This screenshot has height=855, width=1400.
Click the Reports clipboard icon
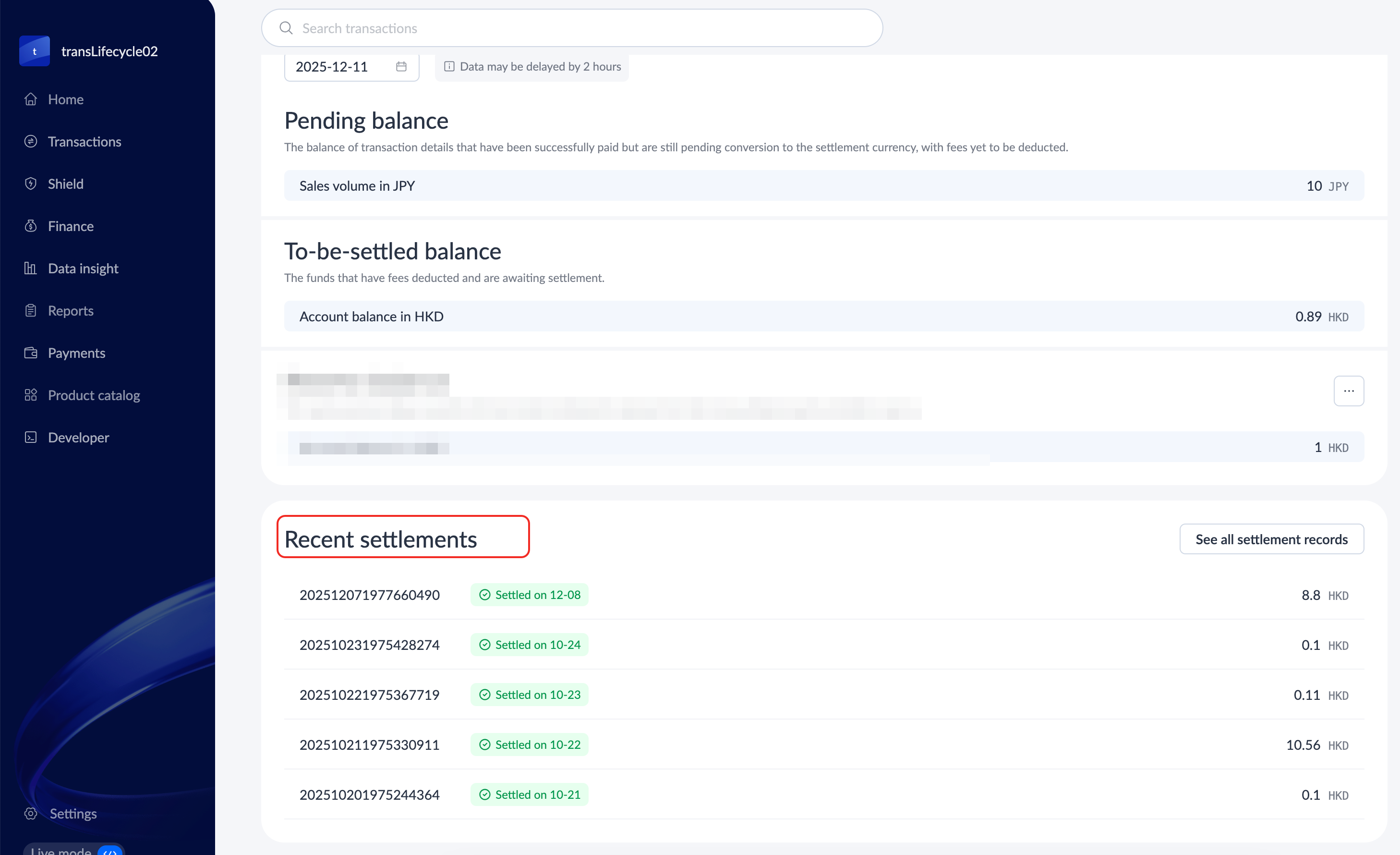31,310
